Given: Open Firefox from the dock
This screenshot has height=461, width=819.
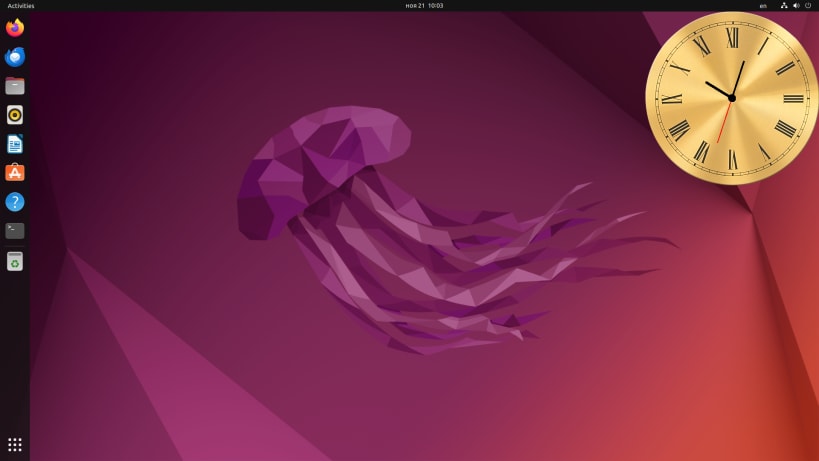Looking at the screenshot, I should tap(15, 28).
